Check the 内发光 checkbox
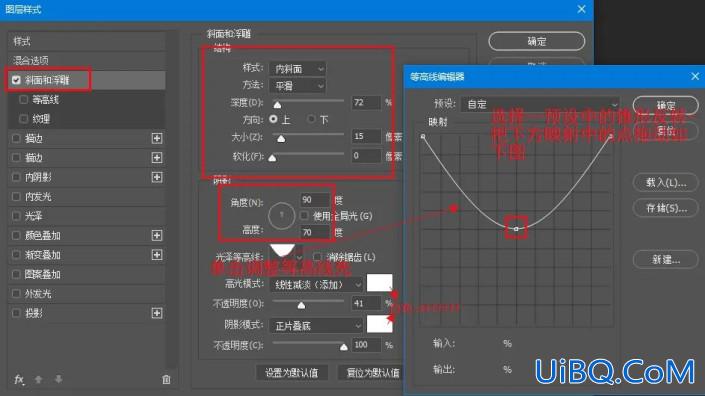Viewport: 705px width, 396px height. 16,196
